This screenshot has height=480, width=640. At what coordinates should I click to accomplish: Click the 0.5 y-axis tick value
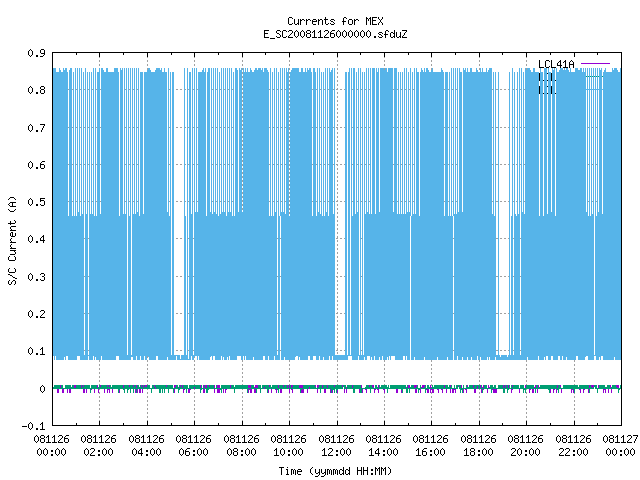pyautogui.click(x=36, y=202)
